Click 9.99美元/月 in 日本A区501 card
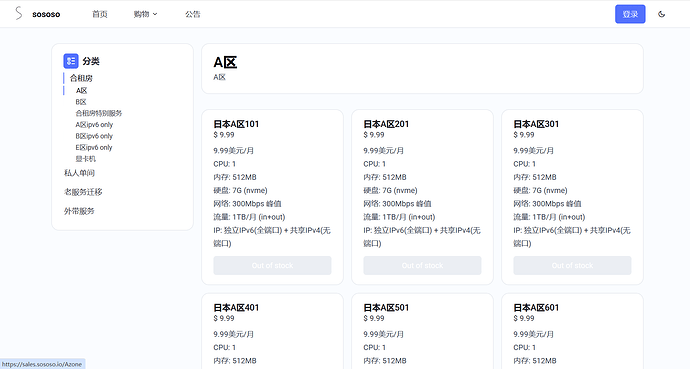 click(384, 334)
